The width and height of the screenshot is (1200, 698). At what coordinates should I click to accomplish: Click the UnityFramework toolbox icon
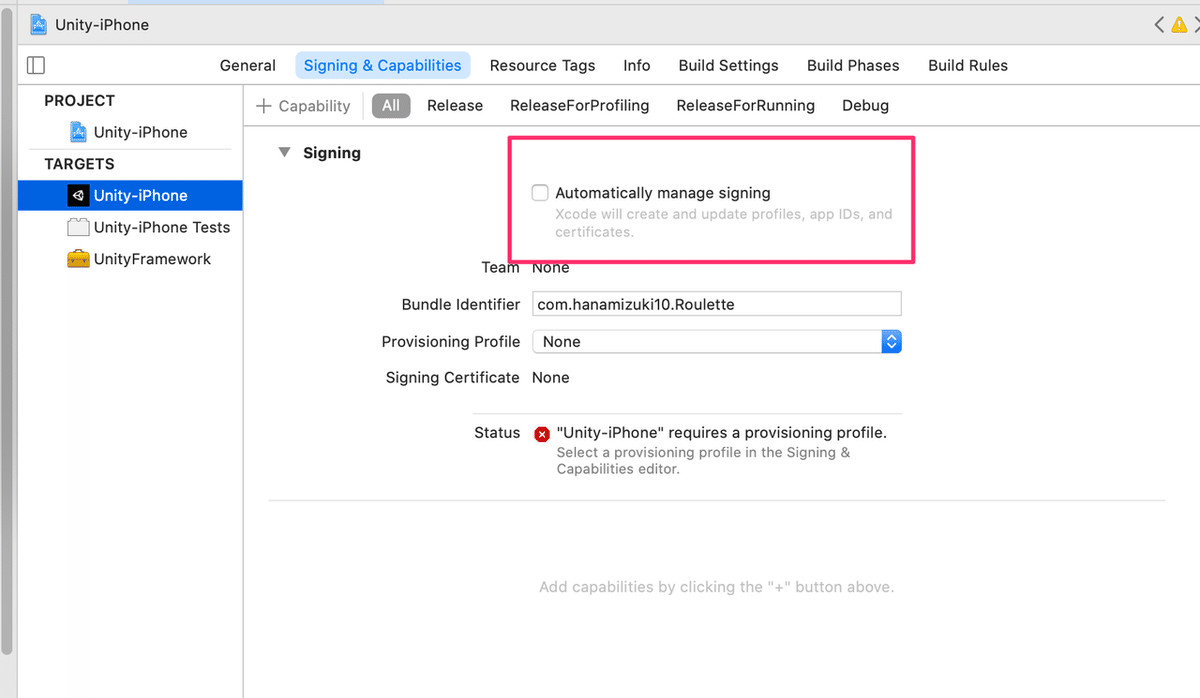pyautogui.click(x=78, y=259)
